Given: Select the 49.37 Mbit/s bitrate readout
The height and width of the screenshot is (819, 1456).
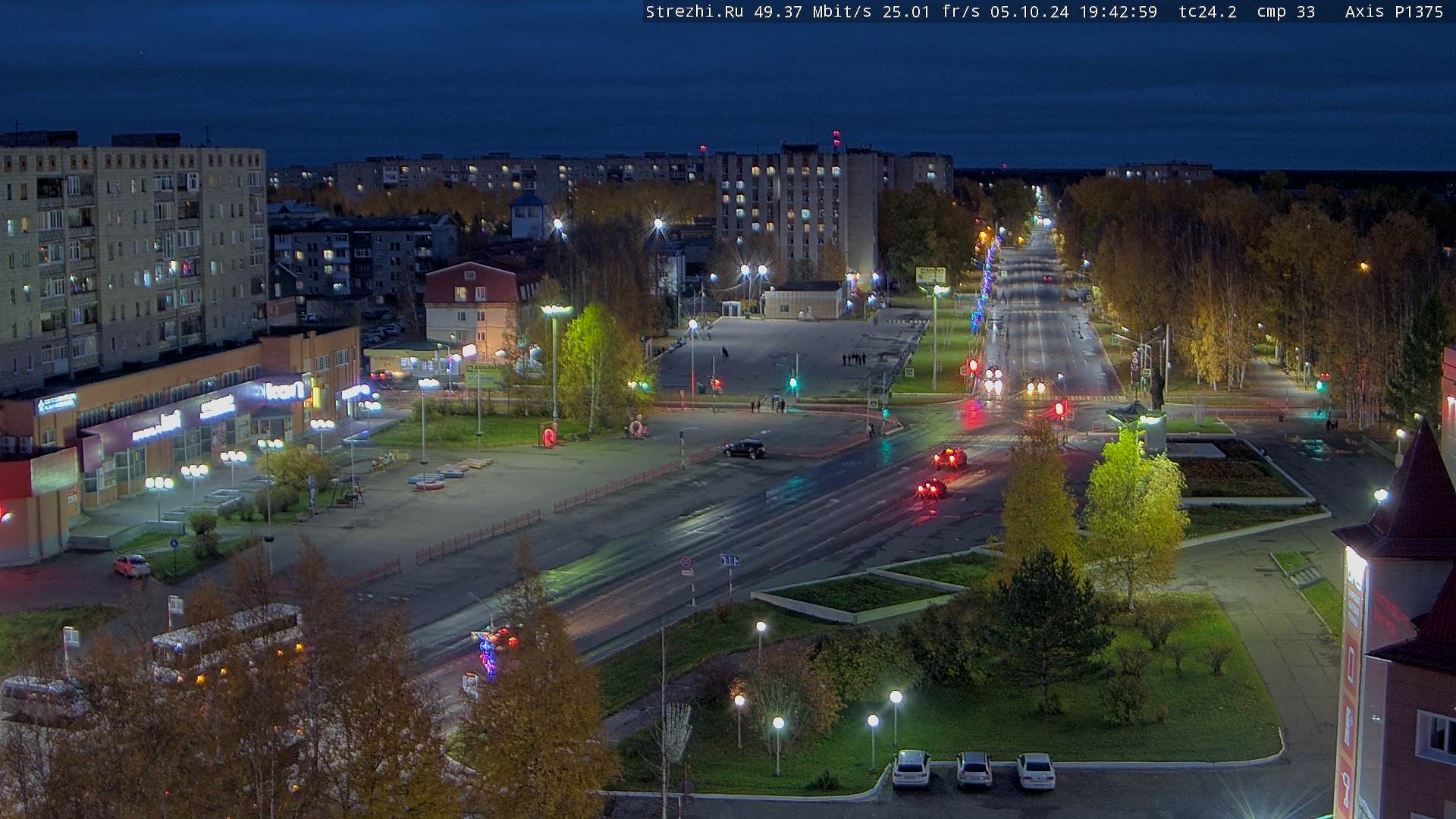Looking at the screenshot, I should [x=813, y=12].
